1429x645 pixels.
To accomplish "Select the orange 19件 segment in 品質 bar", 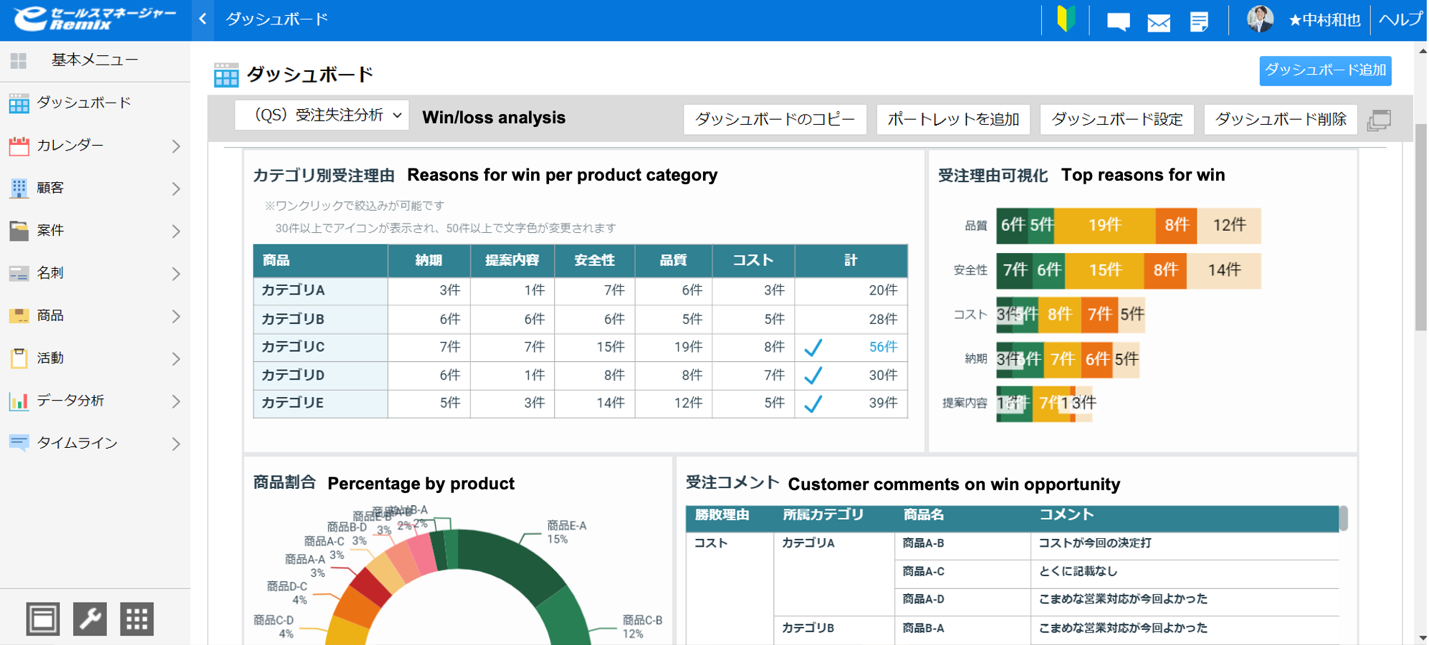I will (1106, 226).
